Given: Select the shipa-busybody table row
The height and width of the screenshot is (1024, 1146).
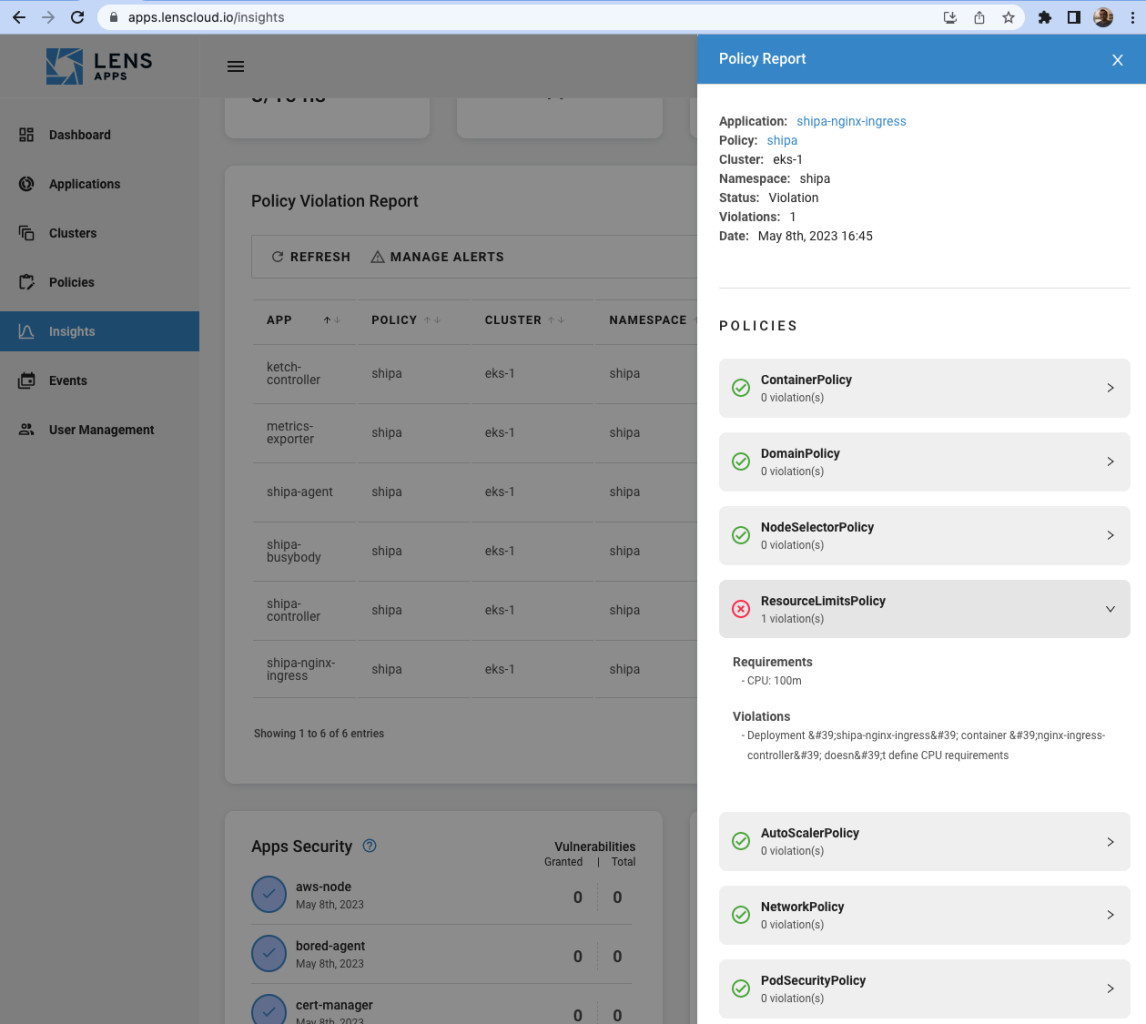Looking at the screenshot, I should 474,551.
